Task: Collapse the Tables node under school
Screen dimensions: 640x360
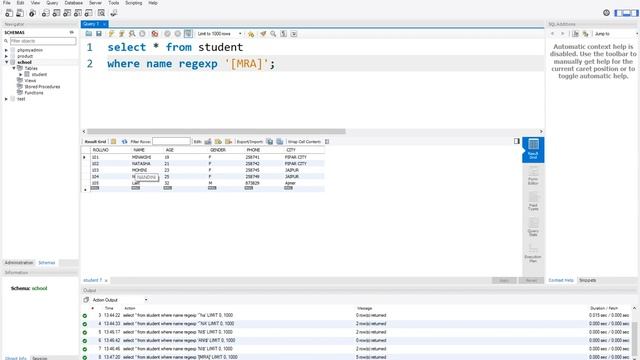Action: coord(13,69)
